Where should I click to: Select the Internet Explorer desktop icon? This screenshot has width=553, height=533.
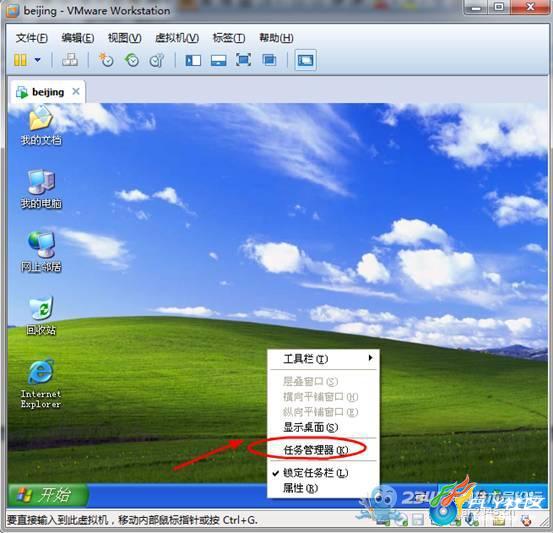tap(41, 384)
